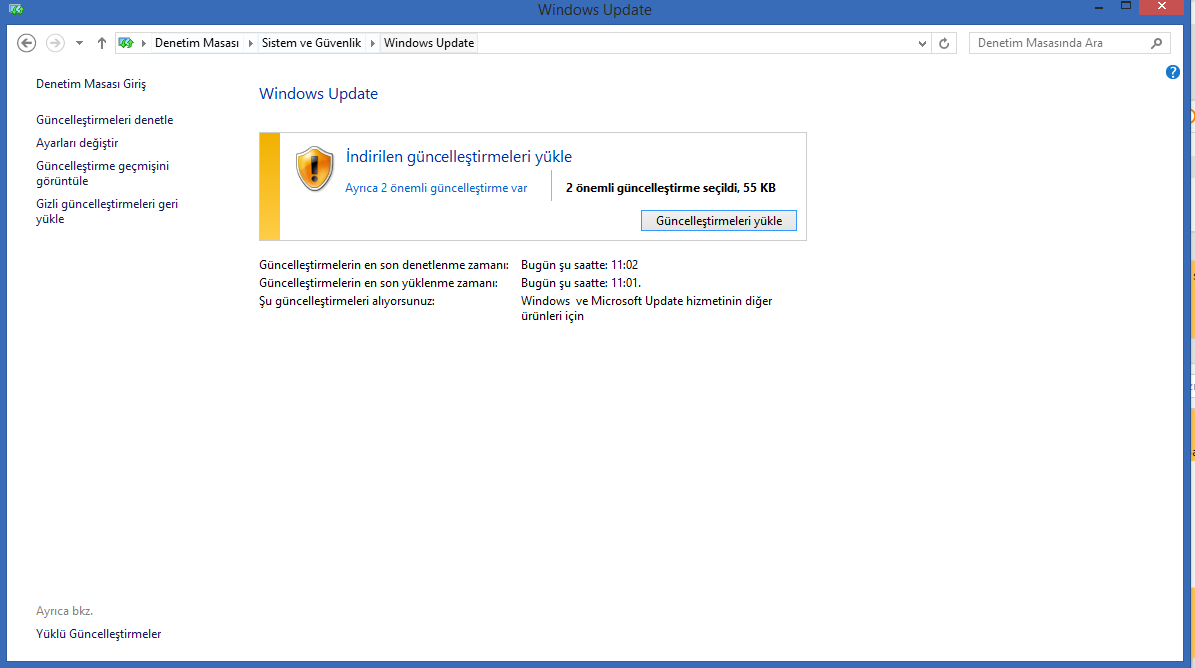Viewport: 1195px width, 668px height.
Task: Open Ayrıca 2 önemli güncelleştirme var link
Action: click(x=436, y=188)
